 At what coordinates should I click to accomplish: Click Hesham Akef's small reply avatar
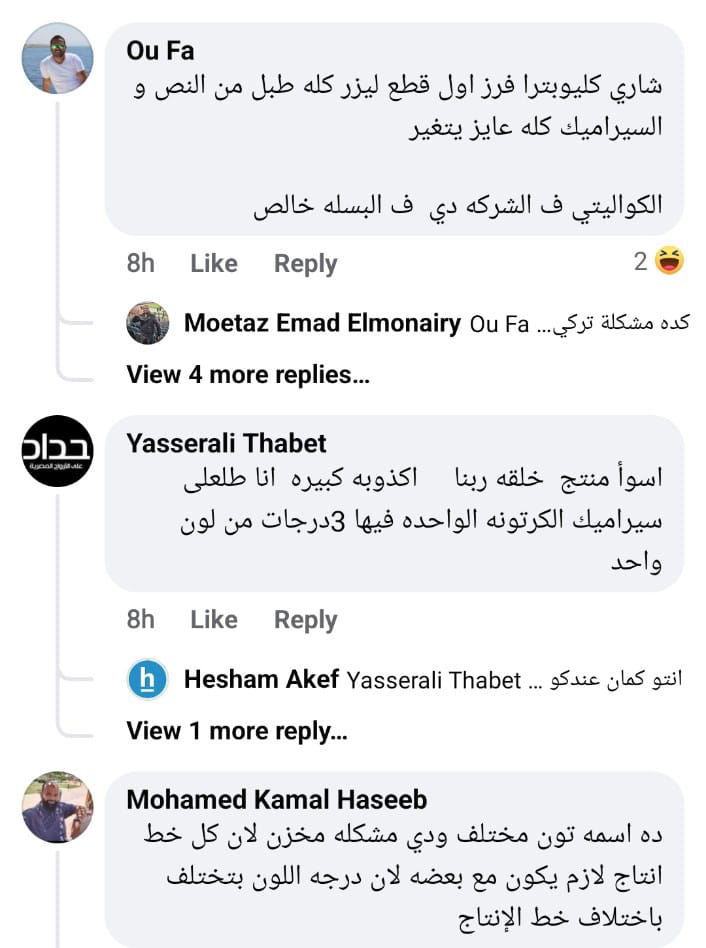(x=148, y=680)
